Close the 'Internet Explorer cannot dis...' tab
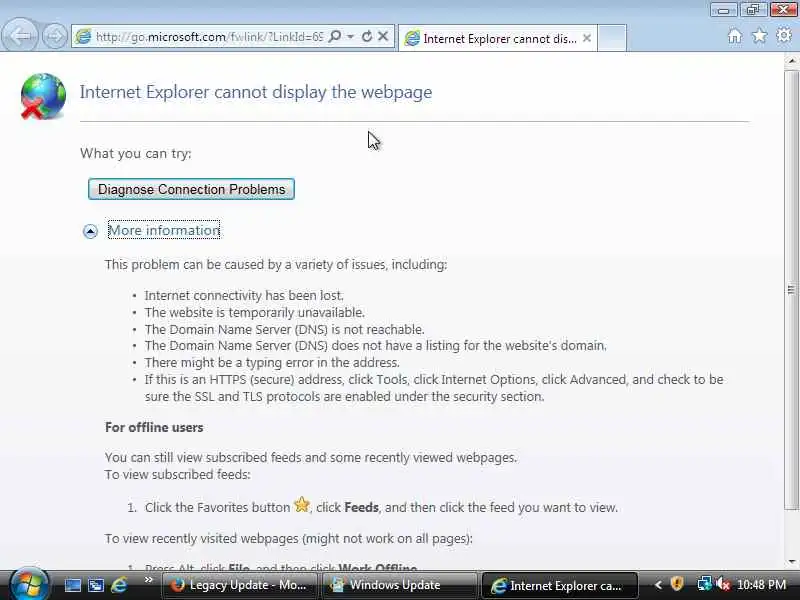Viewport: 800px width, 600px height. pyautogui.click(x=587, y=38)
